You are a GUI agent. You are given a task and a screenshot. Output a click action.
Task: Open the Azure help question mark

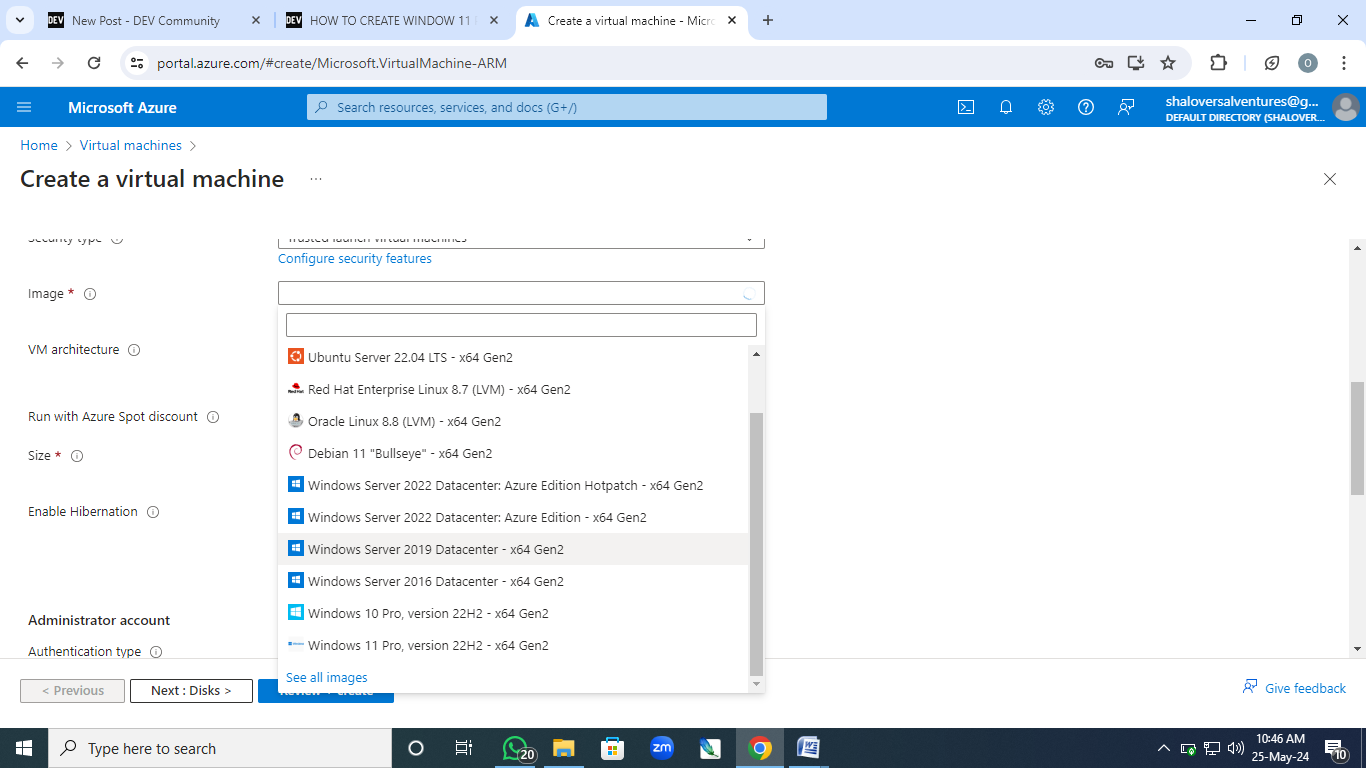pyautogui.click(x=1086, y=107)
